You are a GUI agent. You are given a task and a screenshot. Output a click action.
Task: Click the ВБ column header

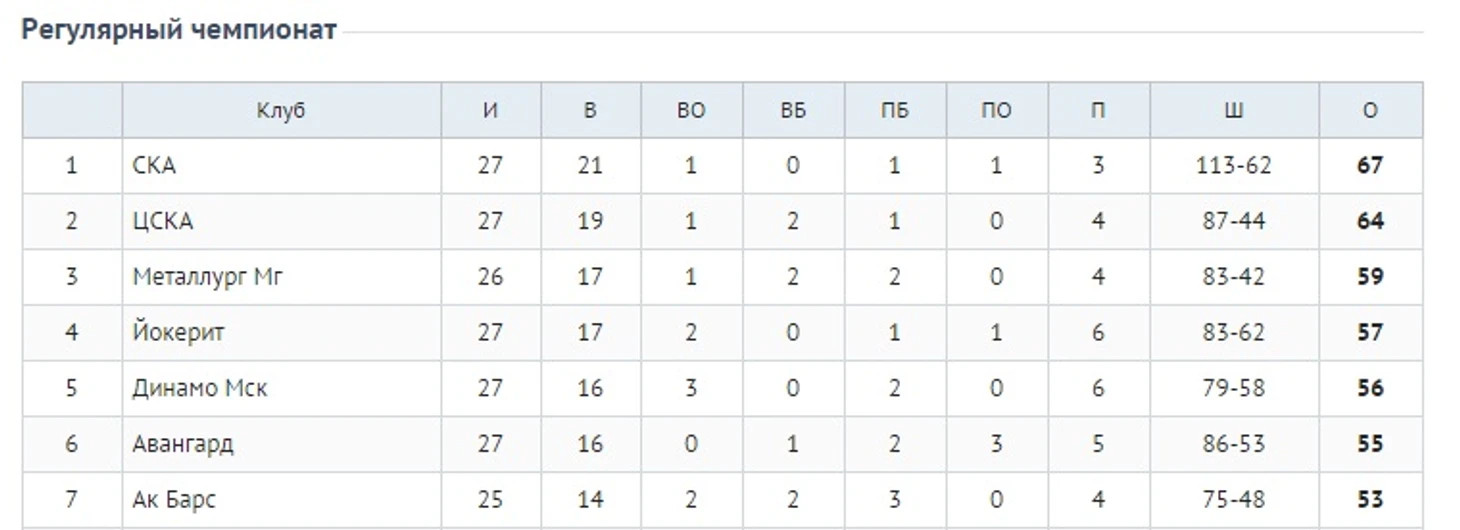click(x=793, y=111)
